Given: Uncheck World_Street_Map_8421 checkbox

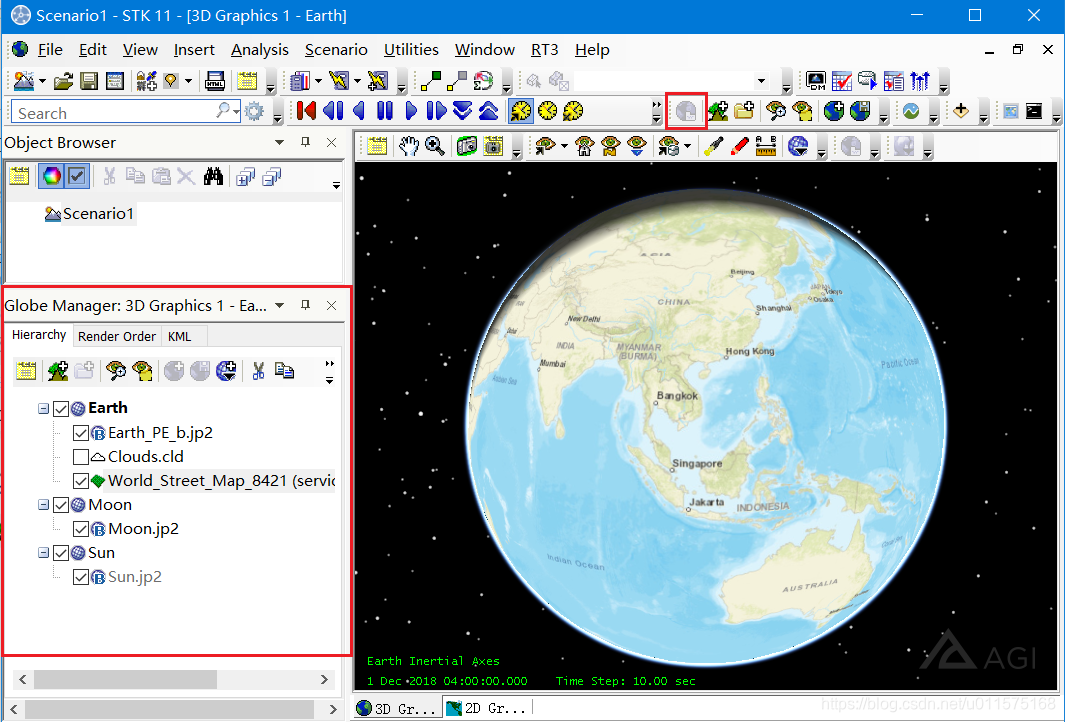Looking at the screenshot, I should 80,481.
